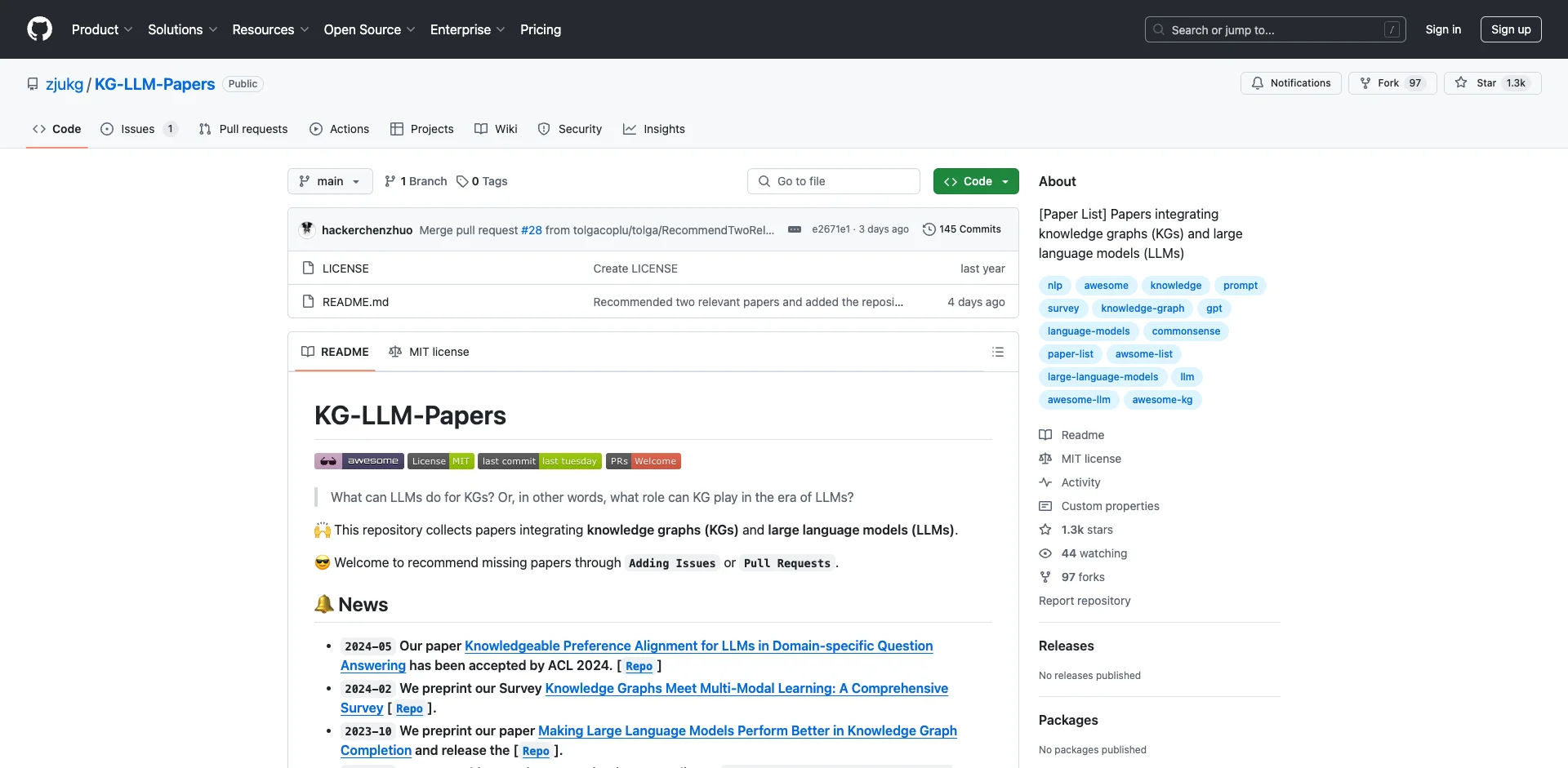Open the Wiki tab

click(496, 129)
